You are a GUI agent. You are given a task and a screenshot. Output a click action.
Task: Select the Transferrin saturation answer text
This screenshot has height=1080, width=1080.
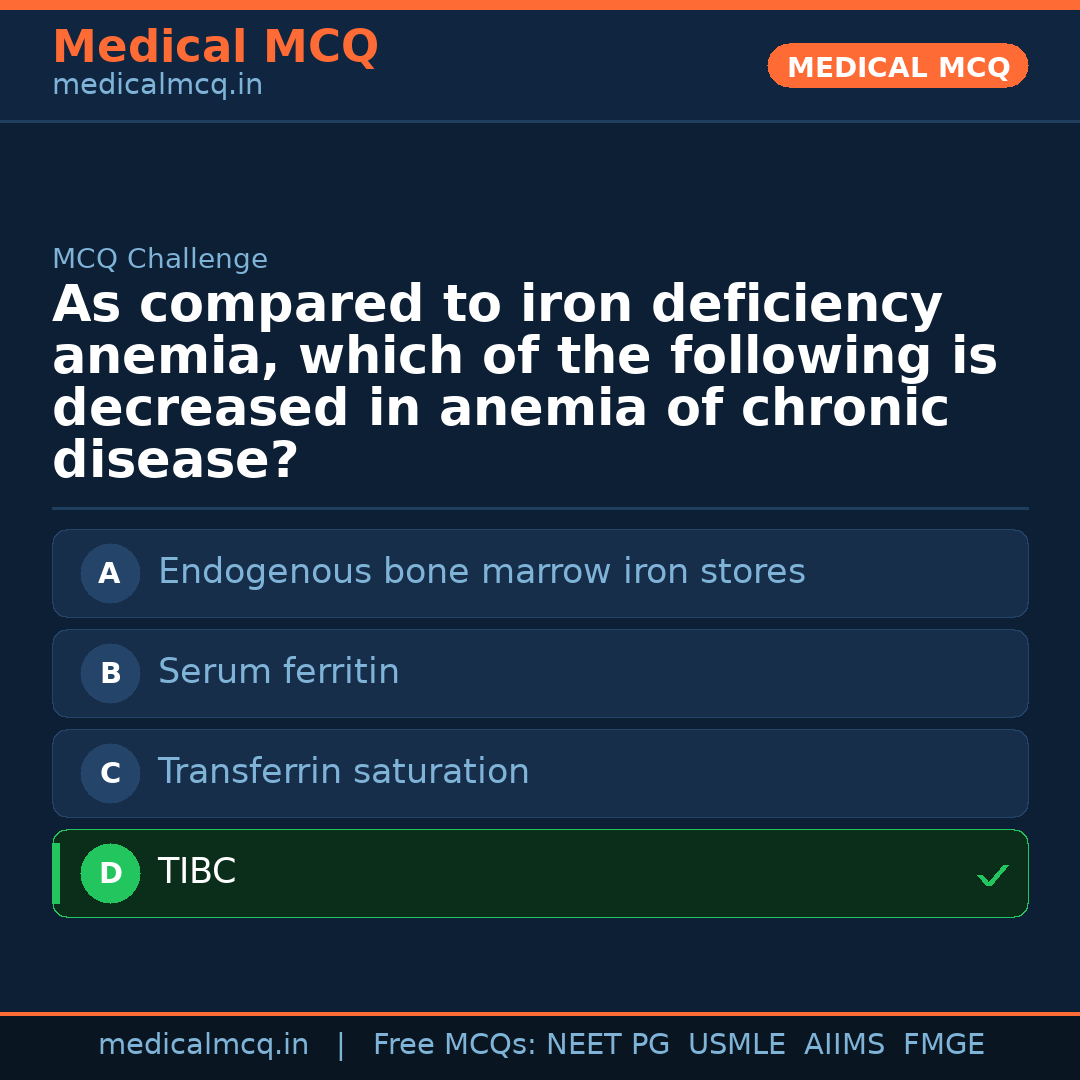343,772
